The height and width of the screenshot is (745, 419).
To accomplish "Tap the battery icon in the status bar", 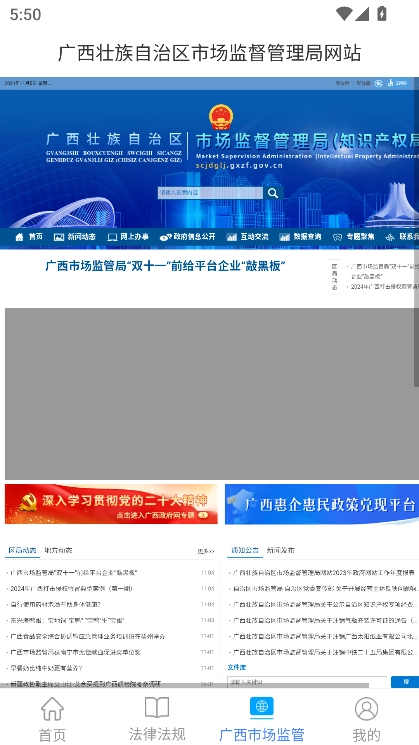I will point(381,14).
